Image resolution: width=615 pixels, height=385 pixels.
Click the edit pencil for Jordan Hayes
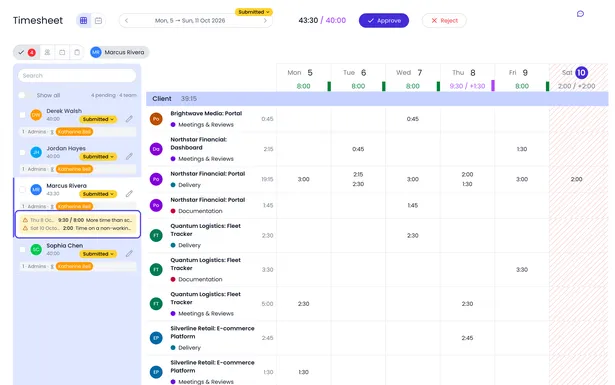tap(129, 156)
